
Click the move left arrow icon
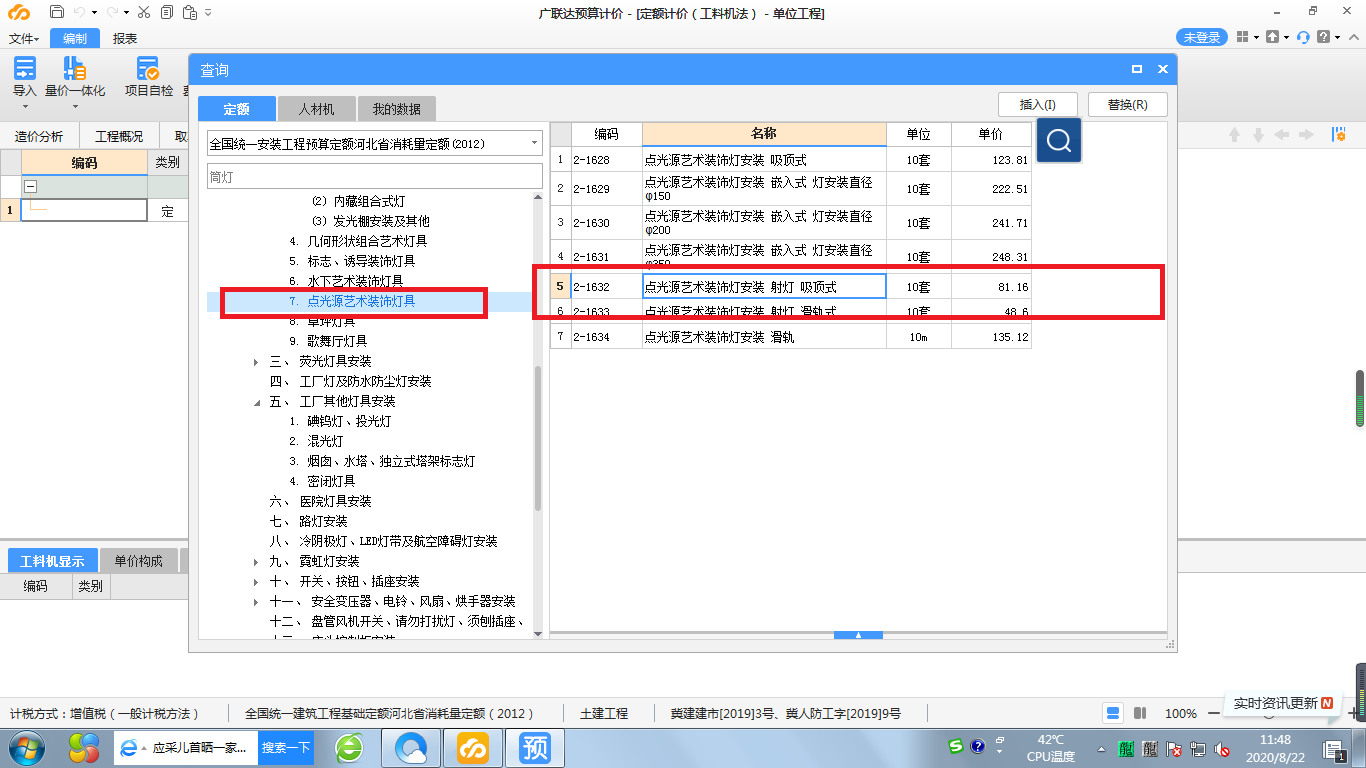(1282, 135)
